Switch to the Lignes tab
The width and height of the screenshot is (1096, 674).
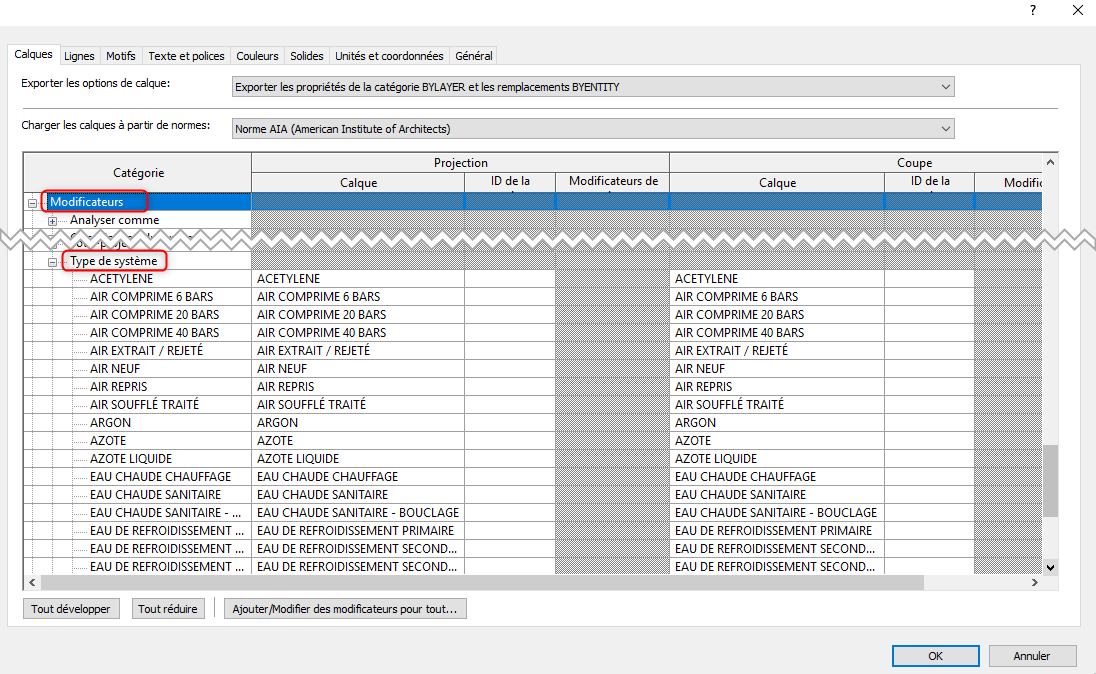pyautogui.click(x=79, y=56)
